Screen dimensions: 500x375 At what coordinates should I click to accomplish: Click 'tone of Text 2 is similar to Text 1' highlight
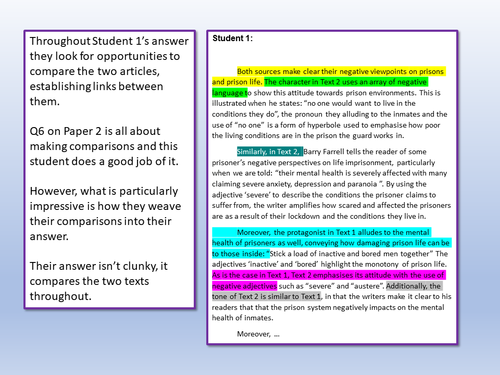click(x=267, y=296)
